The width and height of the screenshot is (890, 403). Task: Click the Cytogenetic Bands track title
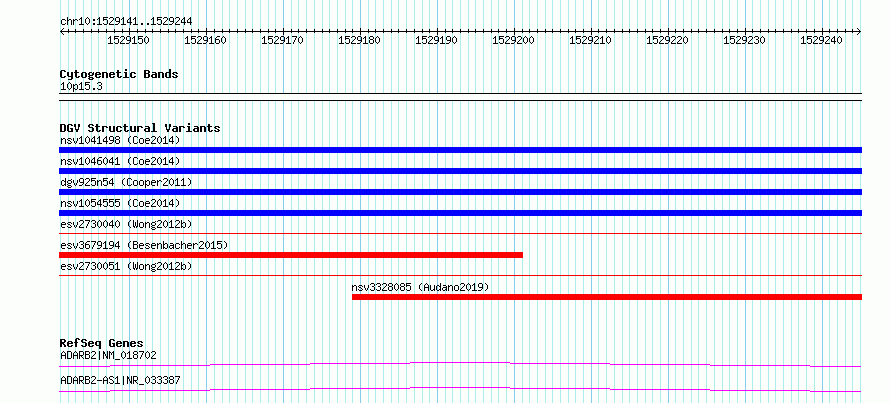click(119, 74)
